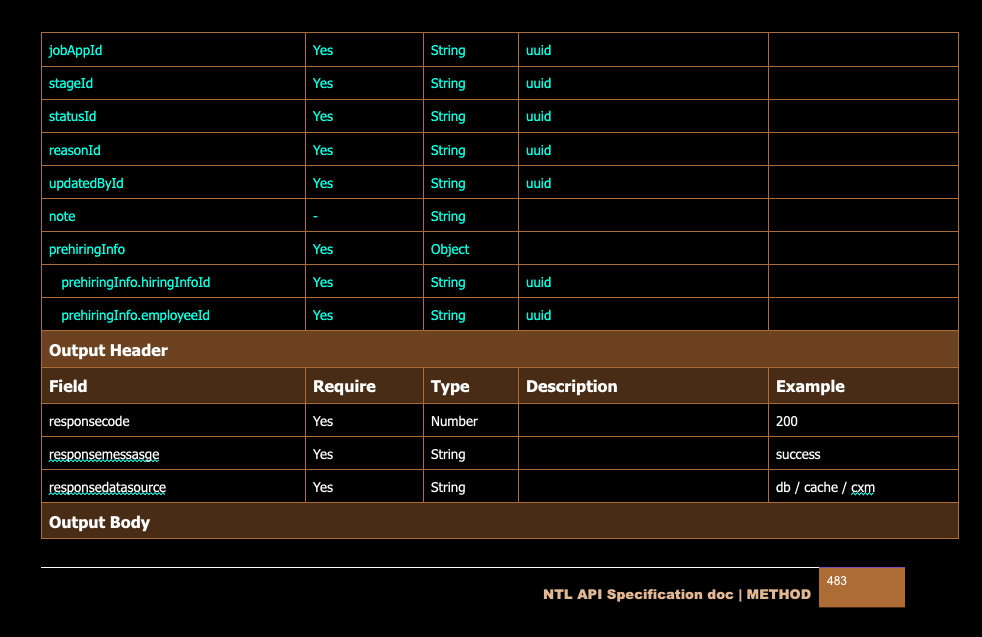Screen dimensions: 982x637
Task: Select the note field name
Action: tap(62, 216)
